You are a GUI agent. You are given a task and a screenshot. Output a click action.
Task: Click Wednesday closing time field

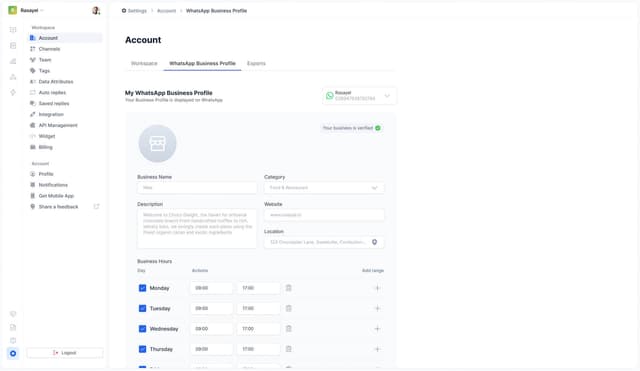coord(258,329)
